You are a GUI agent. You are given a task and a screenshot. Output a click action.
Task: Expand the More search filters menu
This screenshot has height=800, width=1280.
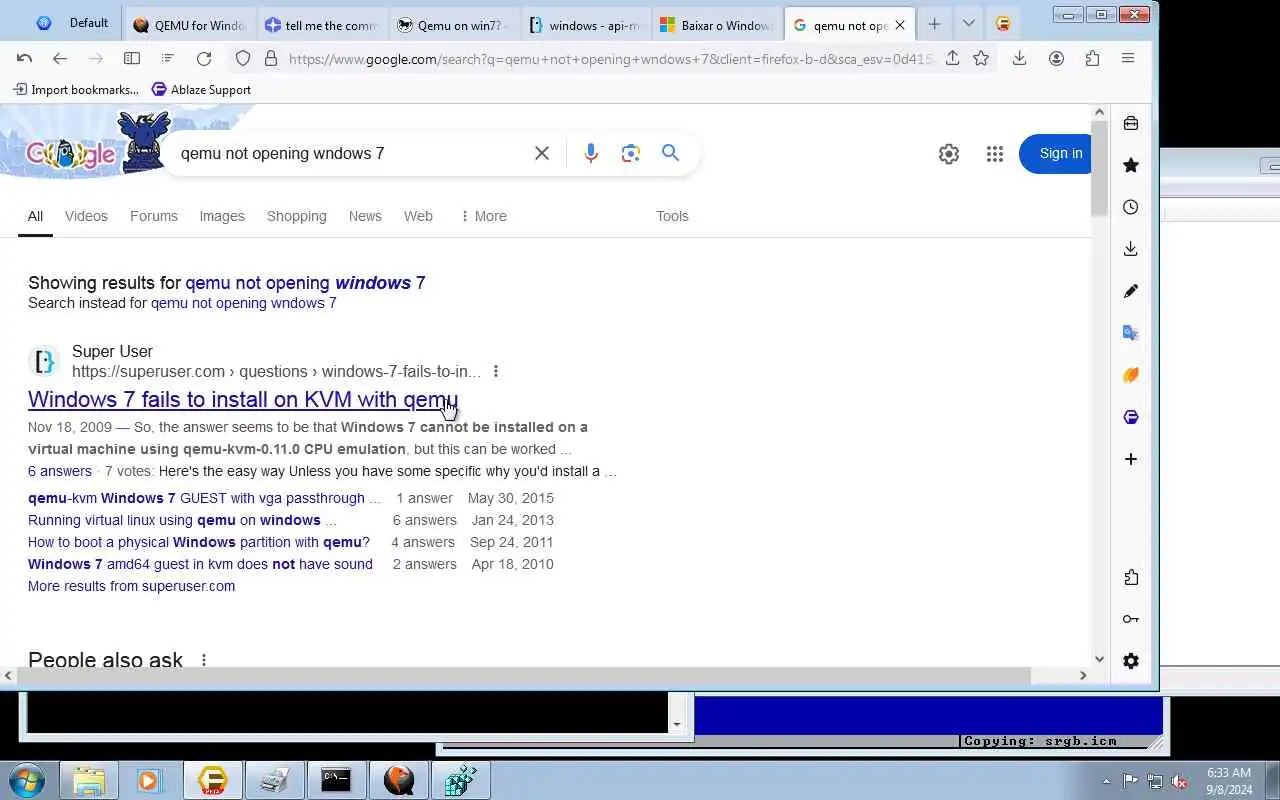(x=483, y=216)
